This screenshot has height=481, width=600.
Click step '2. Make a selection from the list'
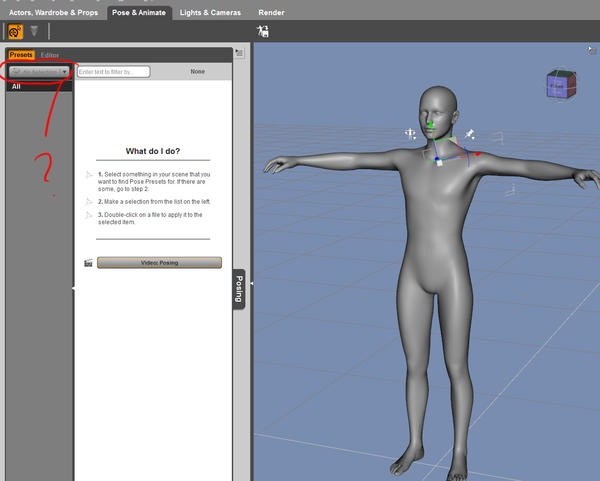click(154, 201)
